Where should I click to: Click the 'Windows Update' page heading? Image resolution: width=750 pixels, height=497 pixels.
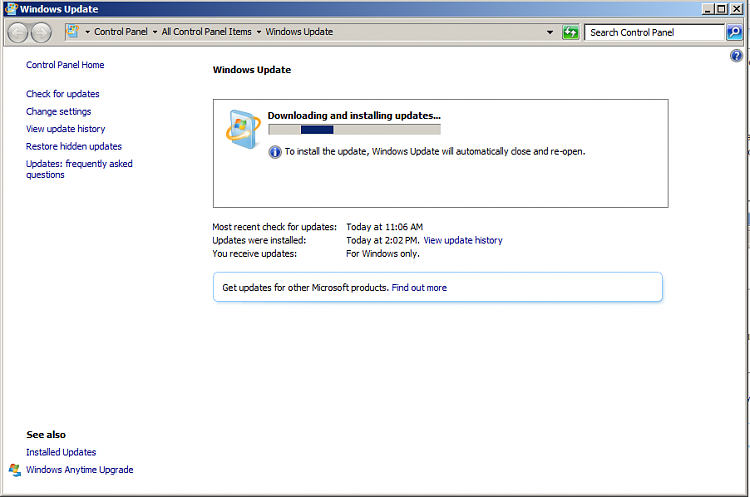click(252, 70)
